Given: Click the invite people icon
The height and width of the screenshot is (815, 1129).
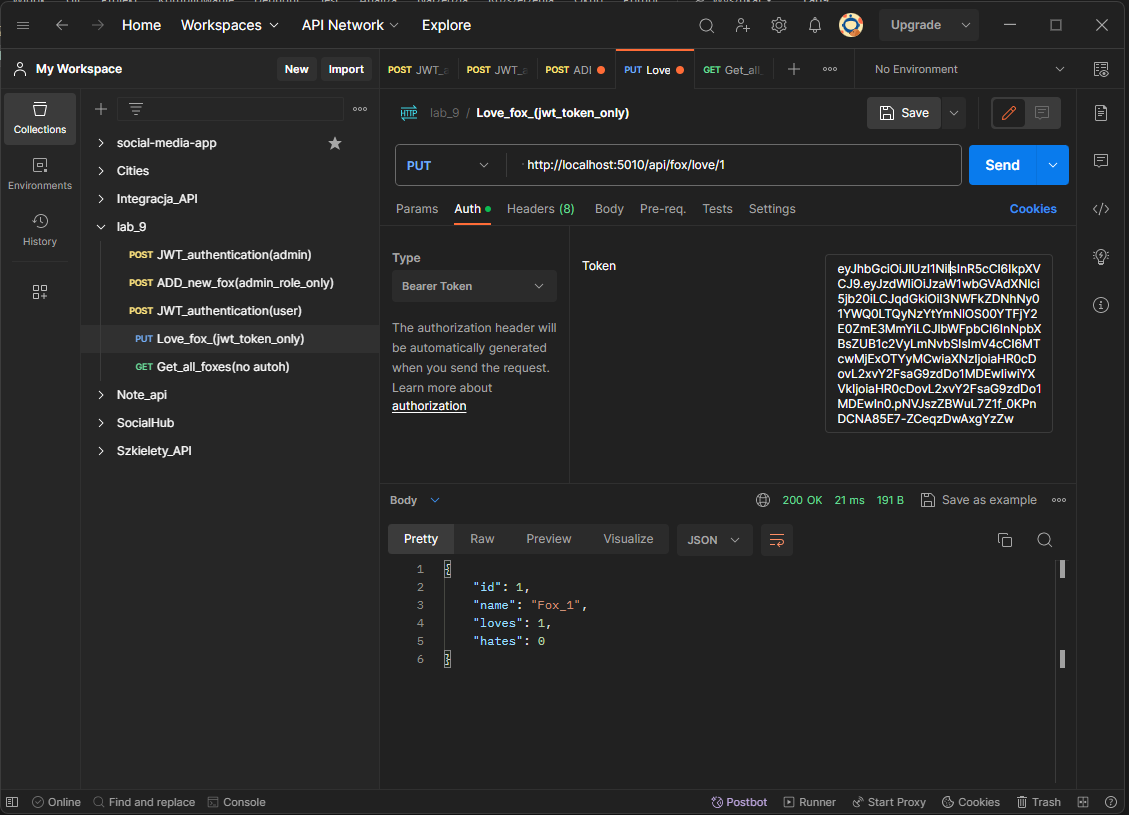Looking at the screenshot, I should point(742,25).
